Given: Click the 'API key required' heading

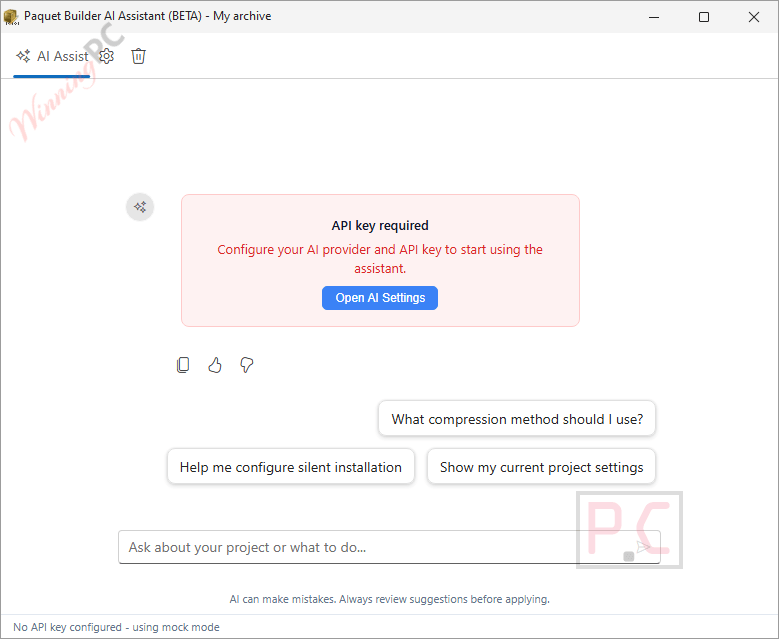Looking at the screenshot, I should (380, 226).
